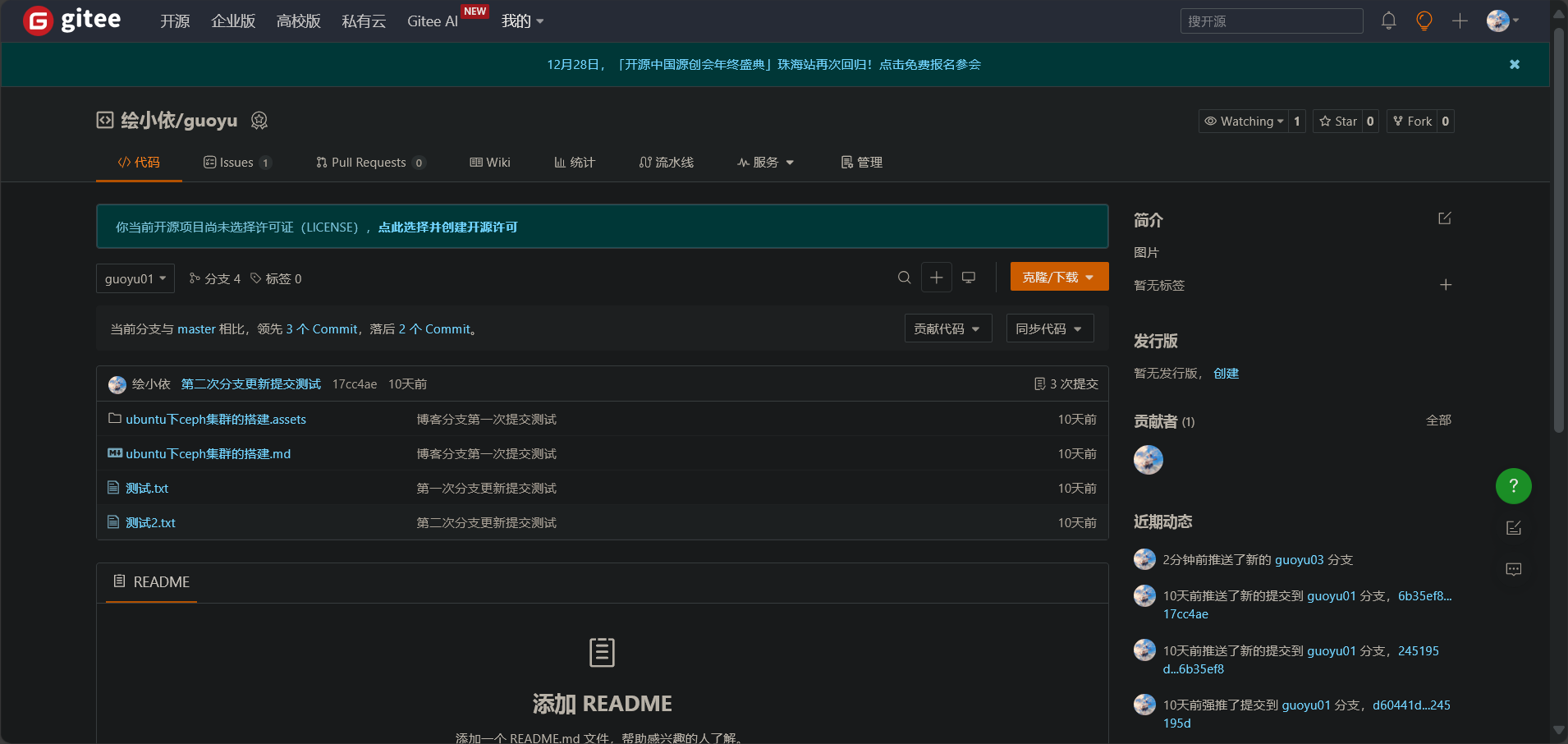1568x744 pixels.
Task: Click 创建 to create a release
Action: click(1226, 373)
